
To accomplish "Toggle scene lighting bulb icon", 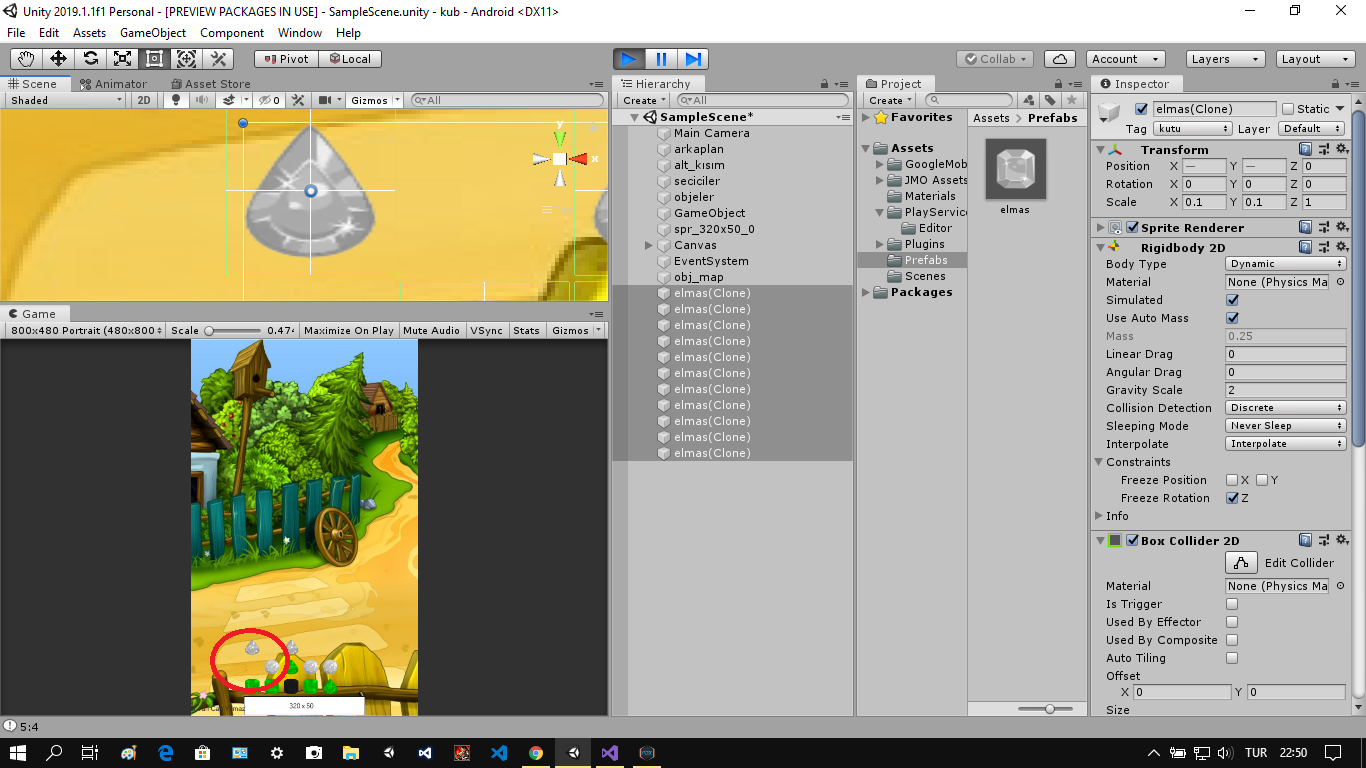I will [176, 100].
